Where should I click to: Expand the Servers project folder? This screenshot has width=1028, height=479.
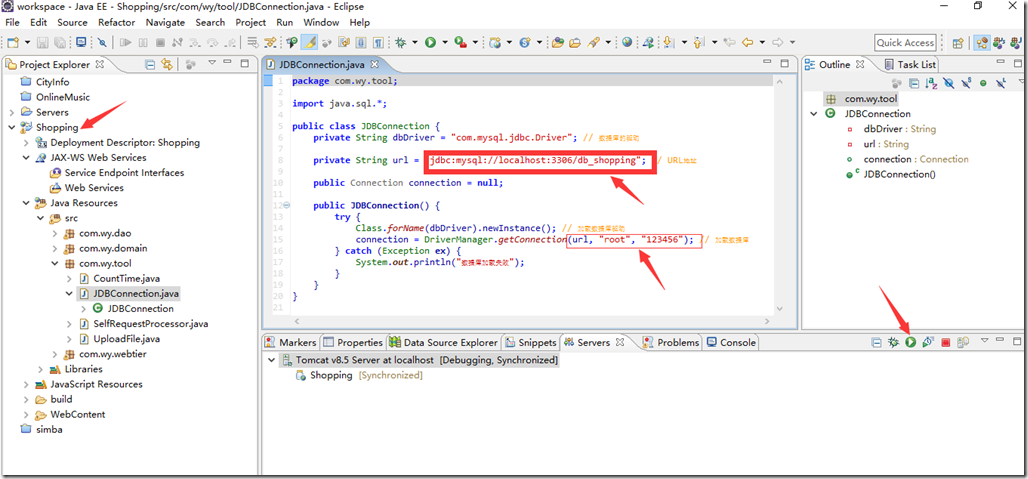[12, 112]
